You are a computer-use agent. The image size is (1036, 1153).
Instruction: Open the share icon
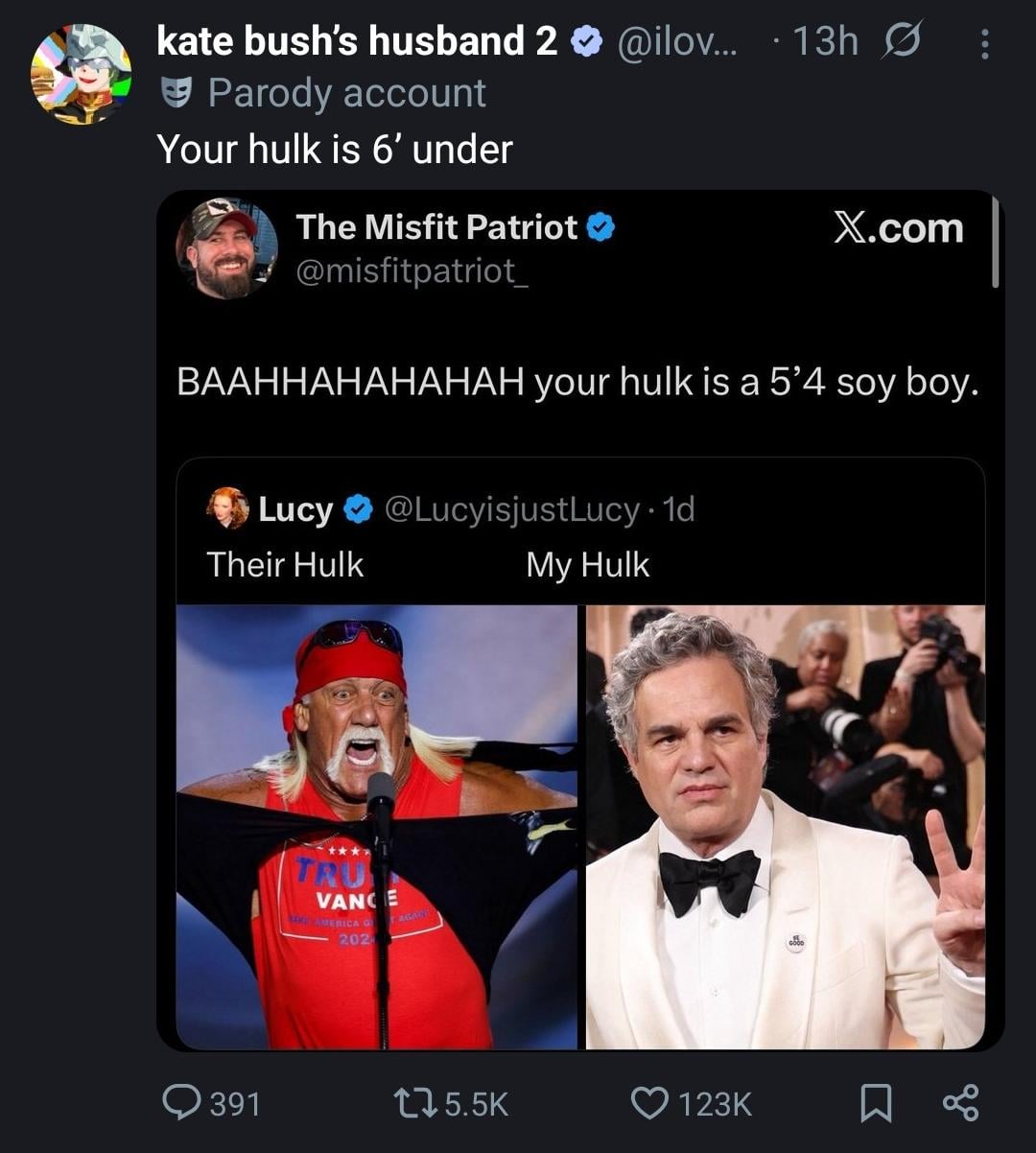coord(959,1102)
